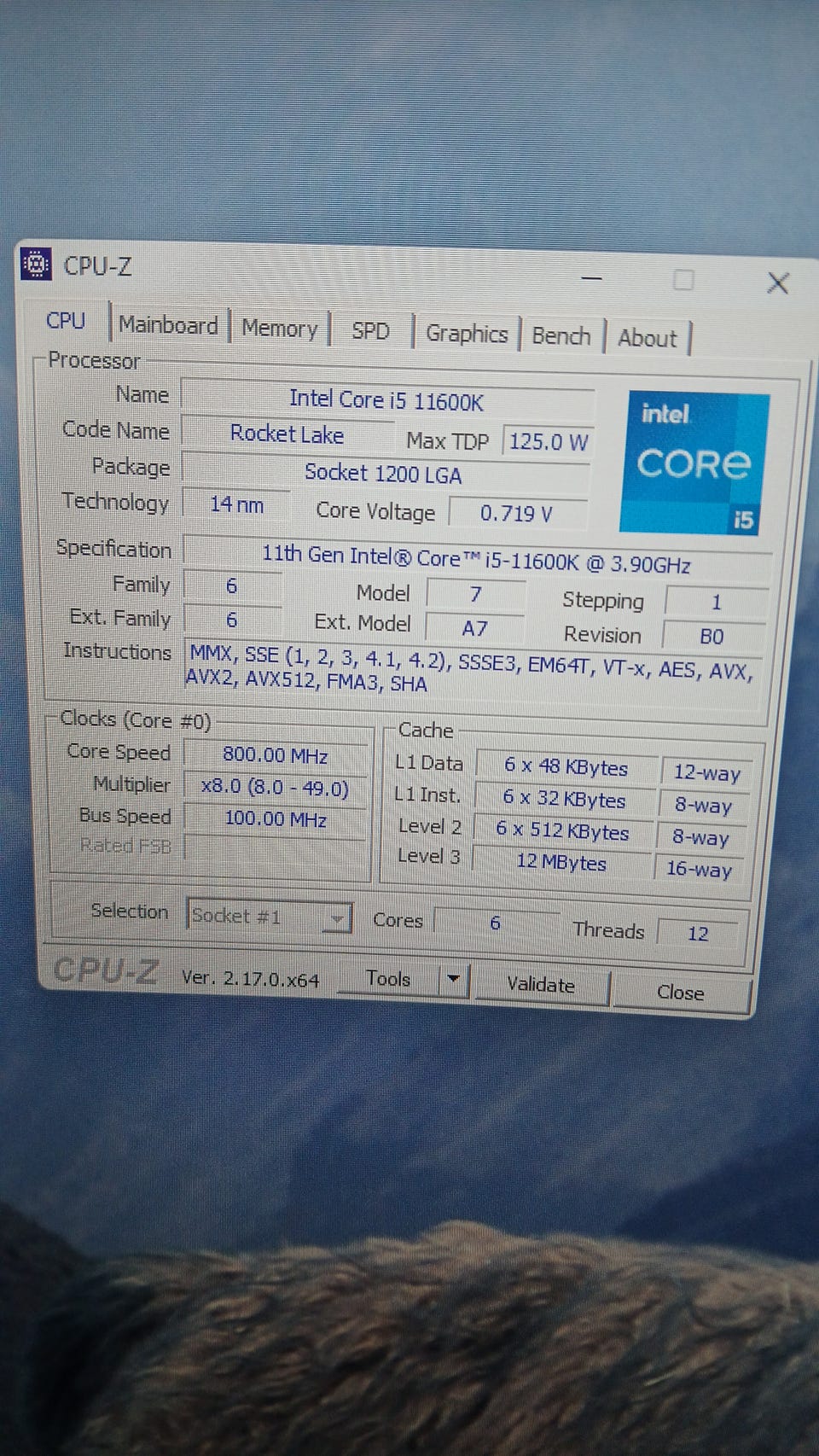Viewport: 819px width, 1456px height.
Task: Click the CPU-Z app icon in title bar
Action: (x=36, y=265)
